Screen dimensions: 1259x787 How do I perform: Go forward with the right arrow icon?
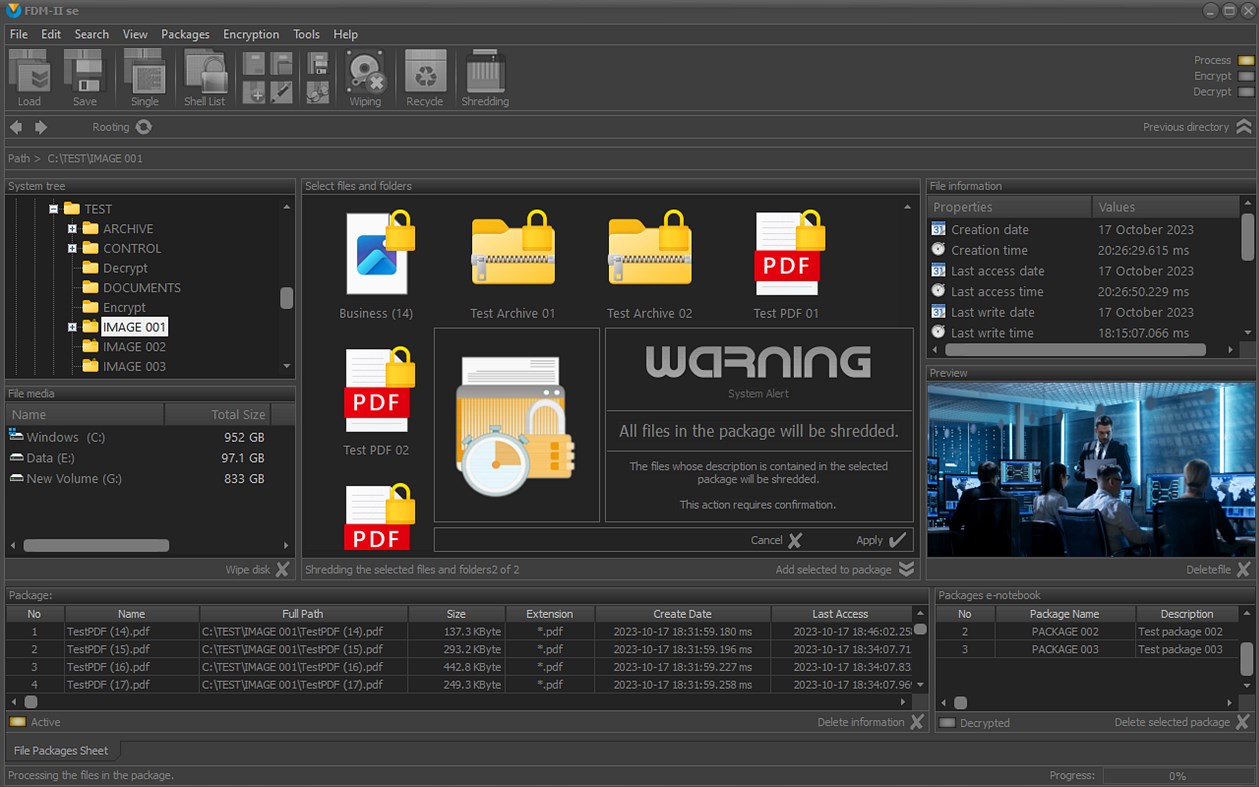coord(41,127)
